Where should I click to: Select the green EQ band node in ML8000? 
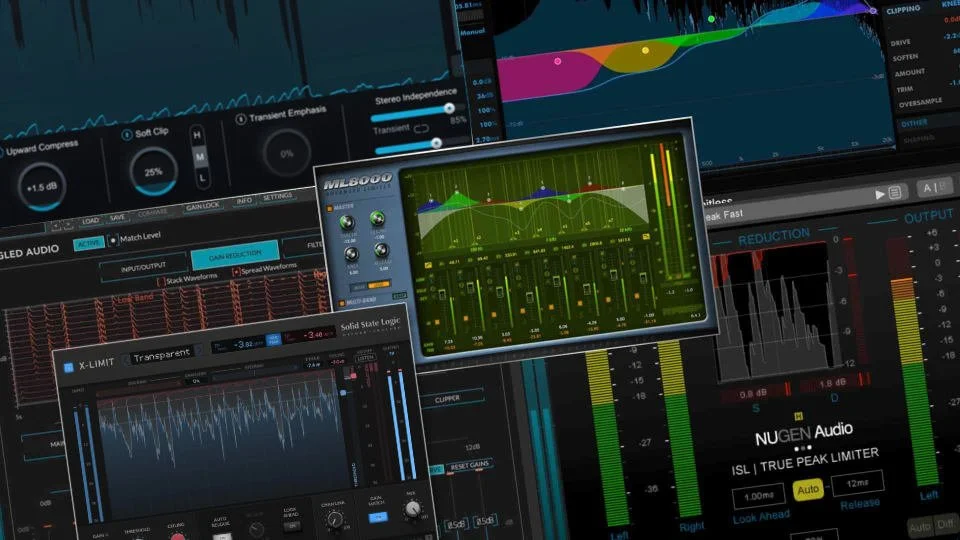click(456, 193)
